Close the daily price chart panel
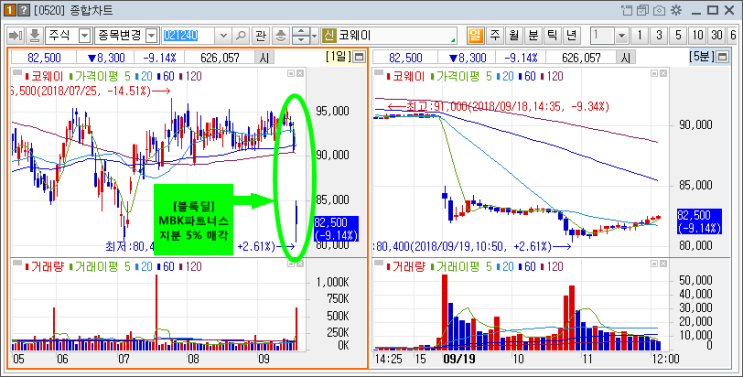743x377 pixels. pyautogui.click(x=299, y=73)
